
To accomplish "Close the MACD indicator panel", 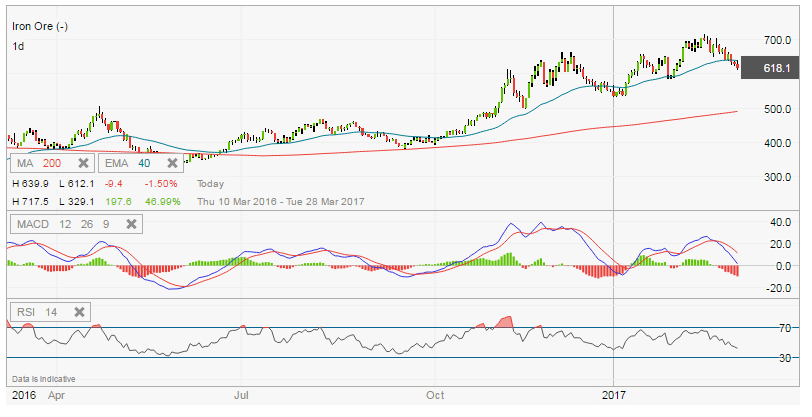I will (132, 224).
